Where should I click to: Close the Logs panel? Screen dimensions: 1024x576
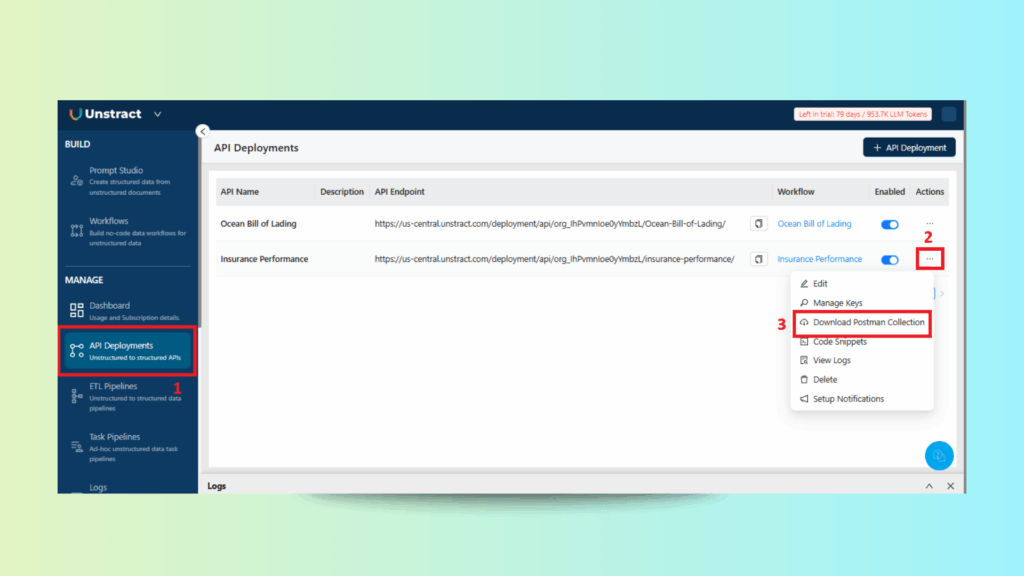(x=950, y=486)
